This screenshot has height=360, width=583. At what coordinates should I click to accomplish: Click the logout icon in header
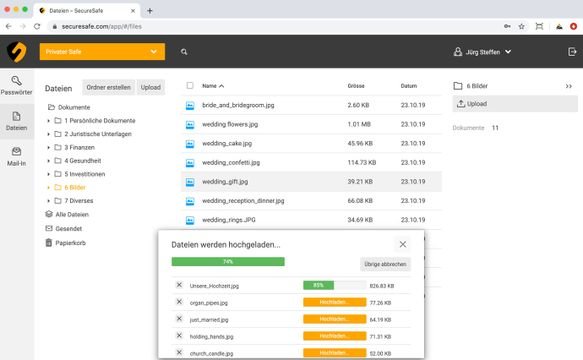click(572, 52)
